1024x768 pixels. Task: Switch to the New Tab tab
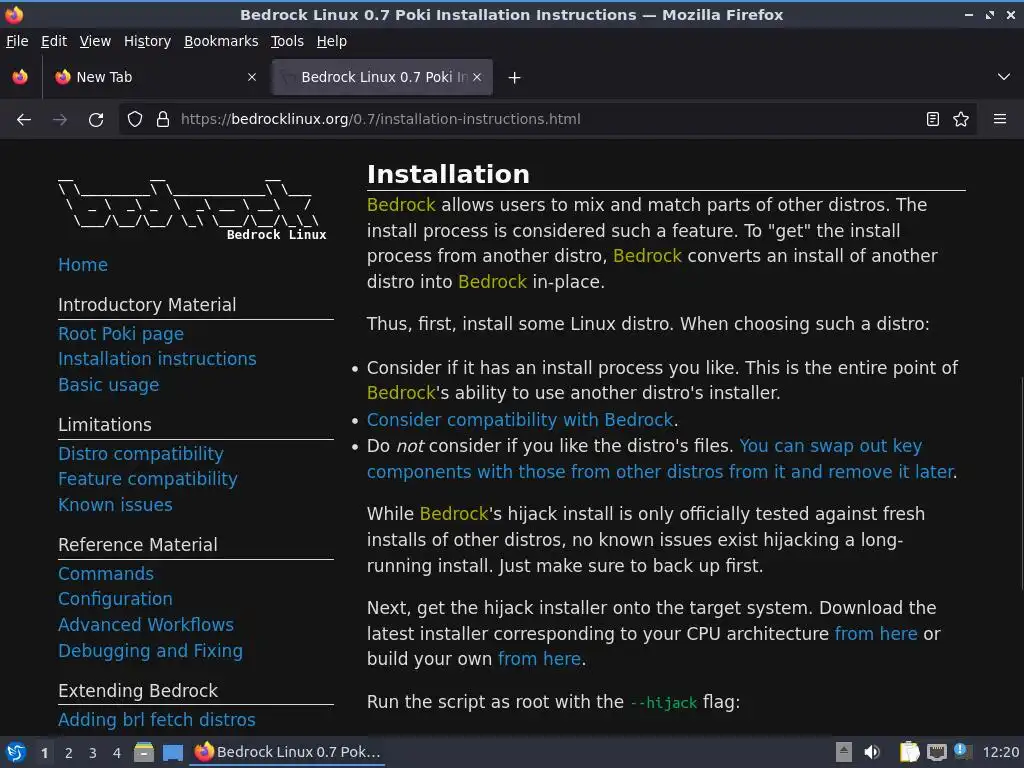pos(157,77)
